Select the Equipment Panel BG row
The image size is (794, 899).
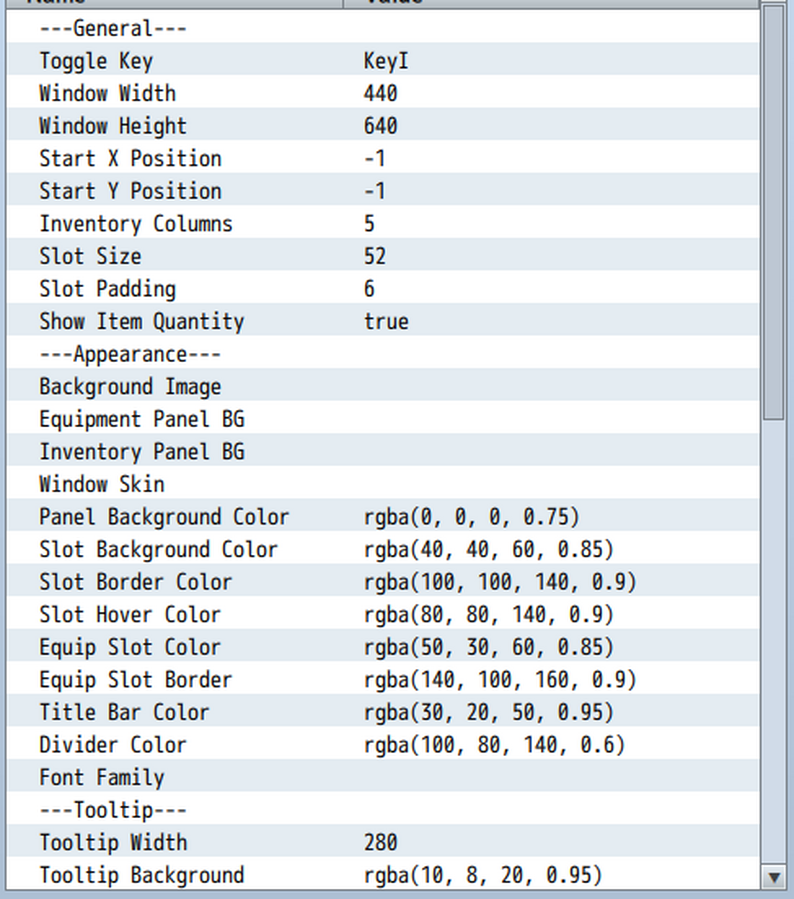pos(383,419)
